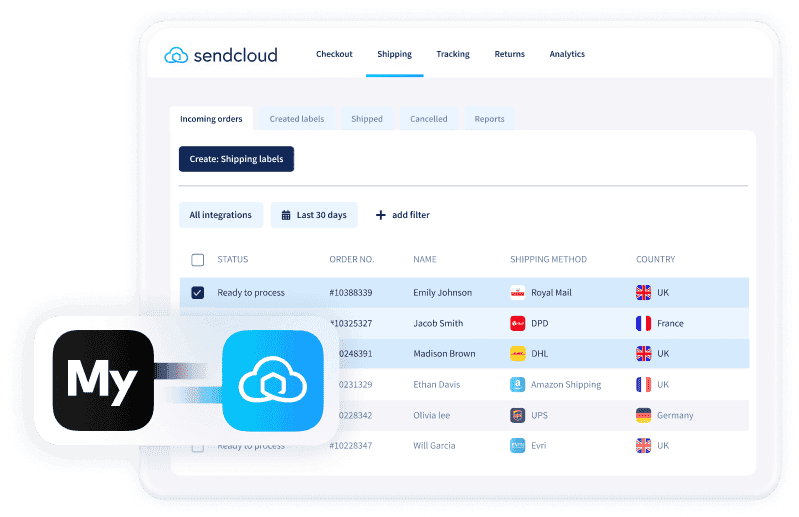Switch to the Shipped tab

pyautogui.click(x=367, y=119)
